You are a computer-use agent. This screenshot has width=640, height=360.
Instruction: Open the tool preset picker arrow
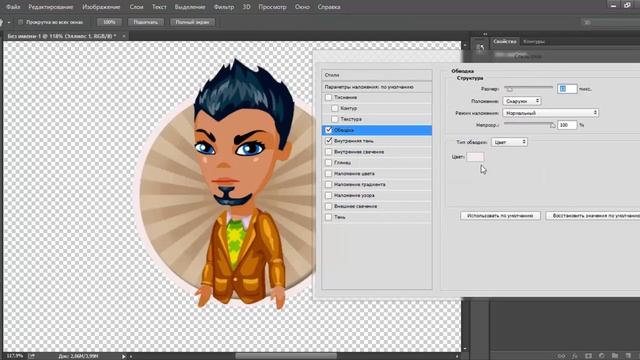coord(9,22)
